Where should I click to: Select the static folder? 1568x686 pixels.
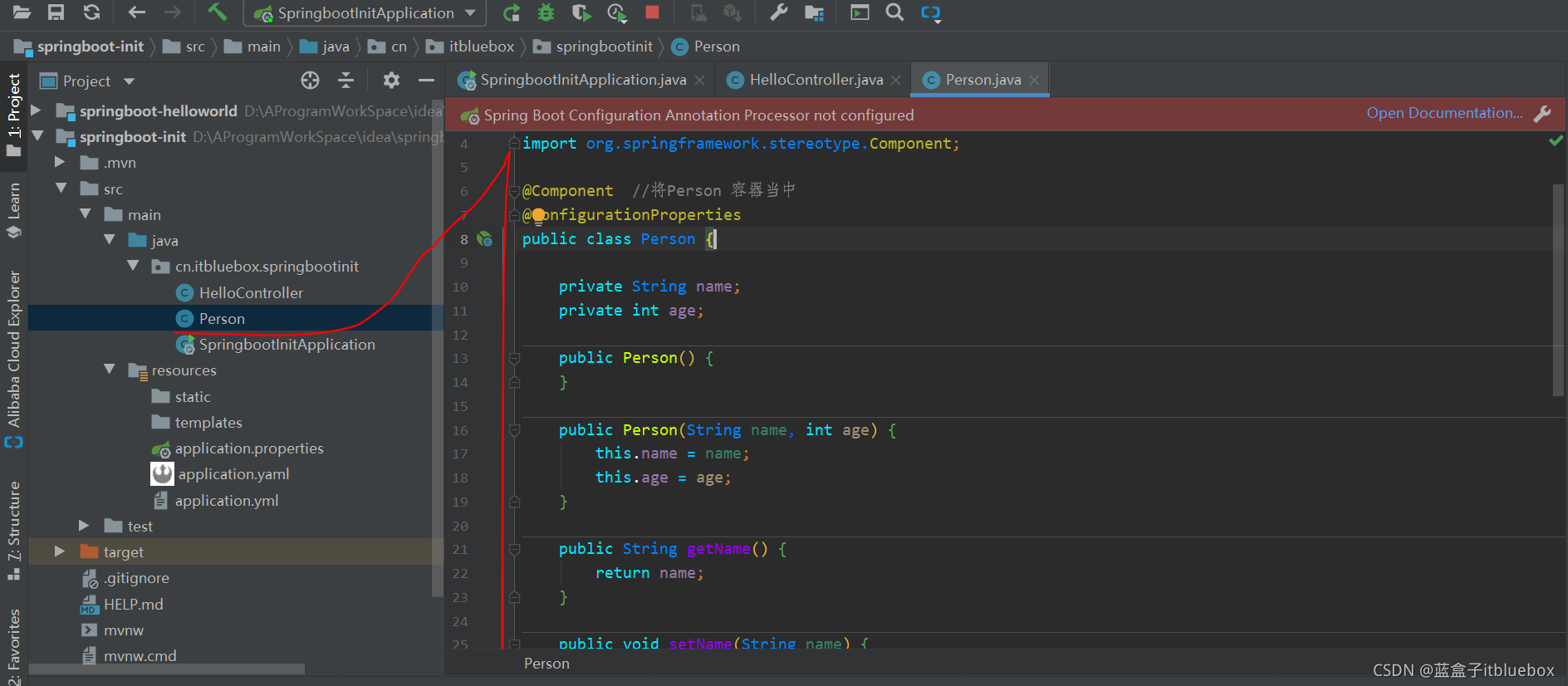[193, 397]
